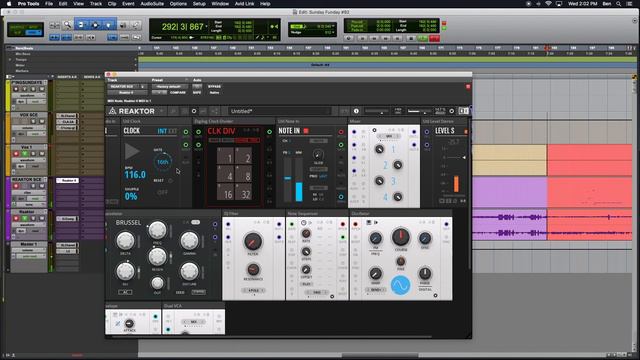Switch the Clock to EXT mode
This screenshot has width=640, height=360.
(x=173, y=131)
